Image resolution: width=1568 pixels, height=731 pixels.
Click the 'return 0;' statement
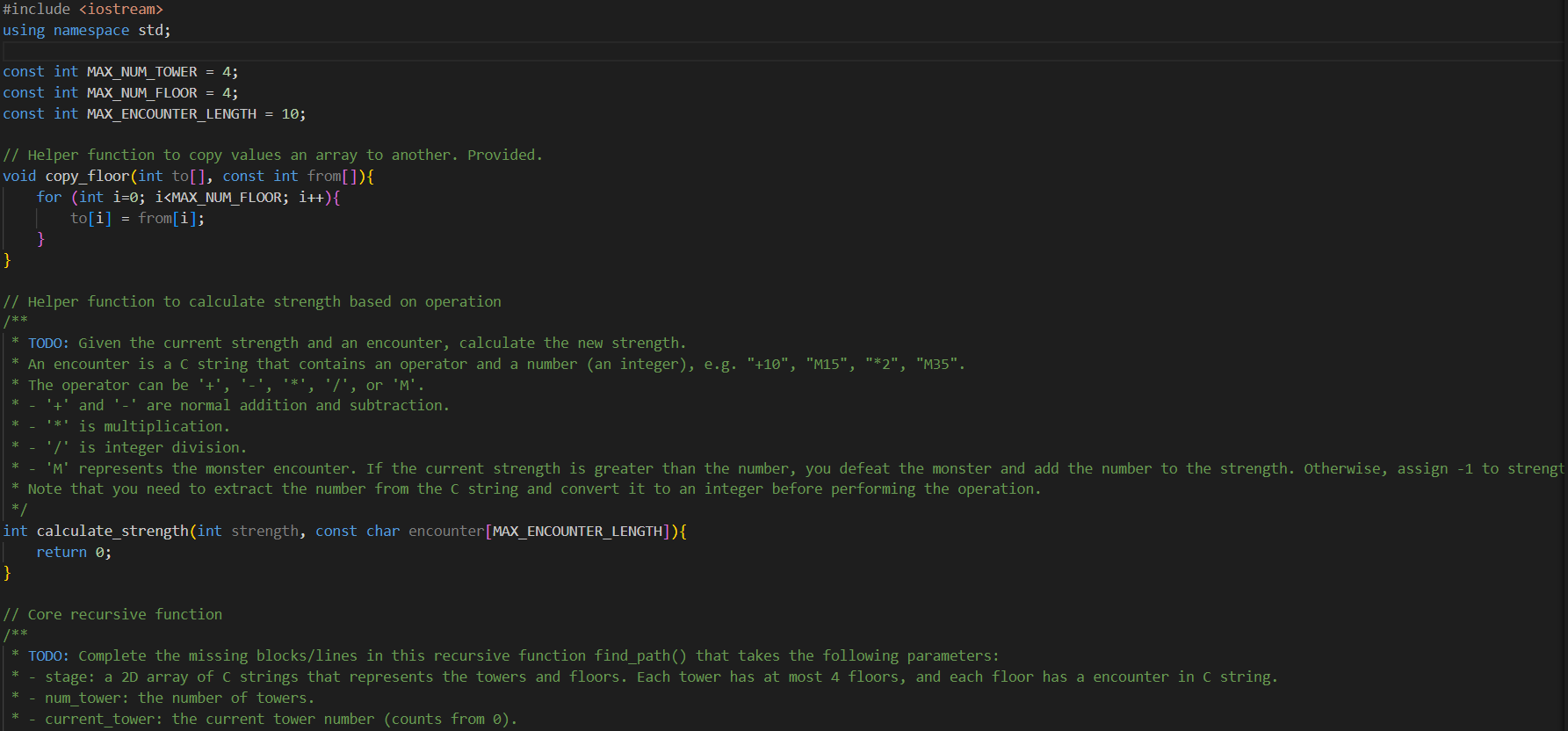(74, 553)
